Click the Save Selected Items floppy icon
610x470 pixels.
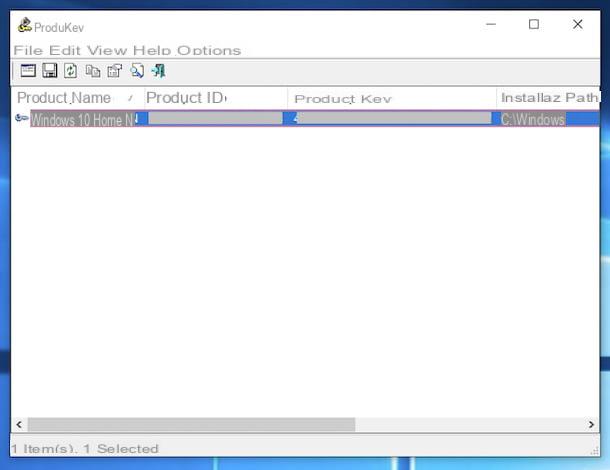(x=50, y=71)
